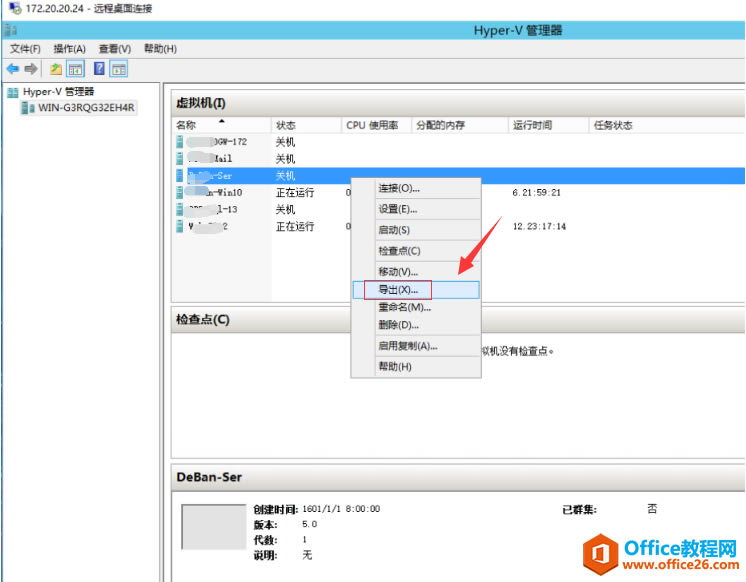The image size is (746, 582).
Task: Sort by 名称 column header
Action: pyautogui.click(x=223, y=125)
